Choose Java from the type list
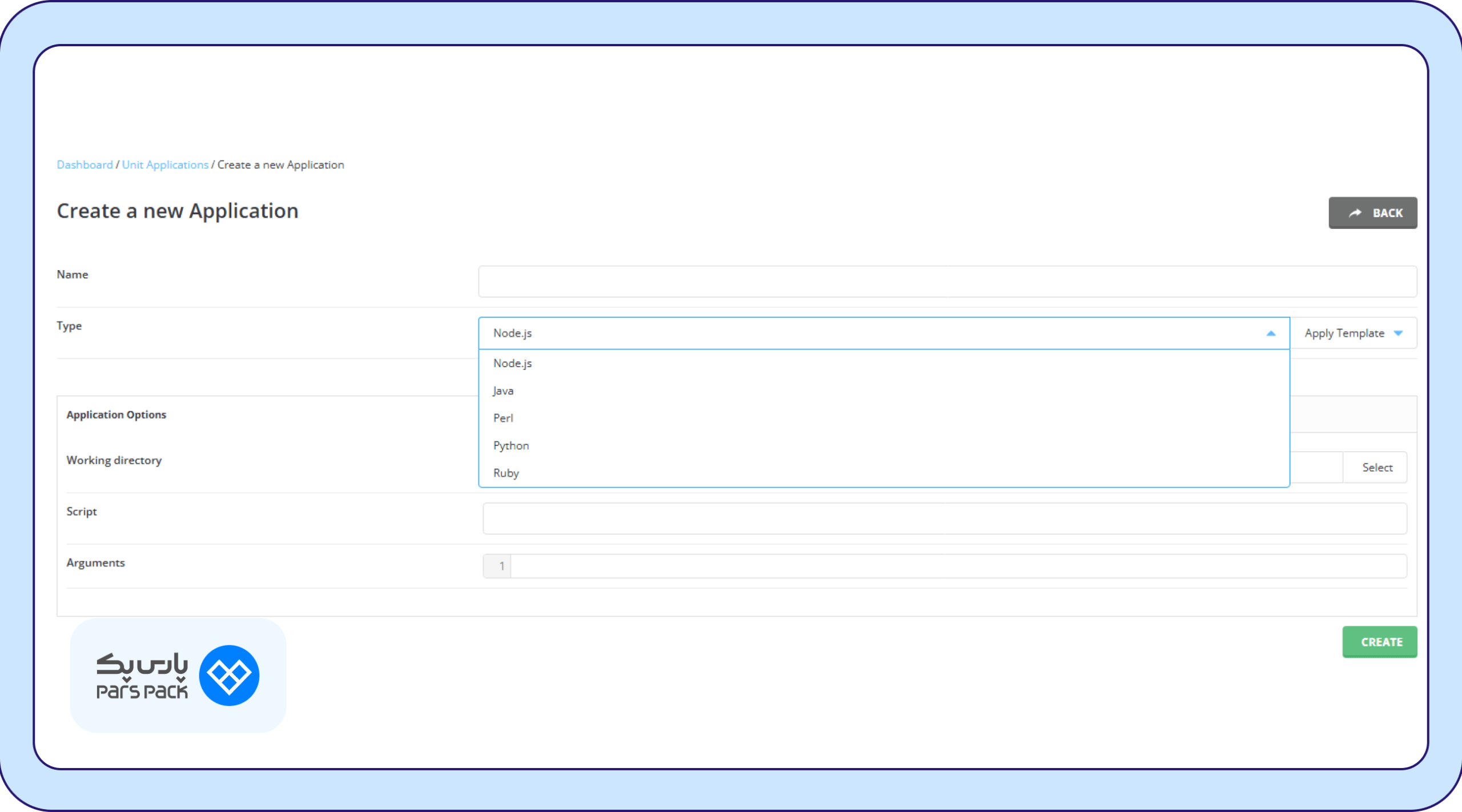 pos(503,391)
